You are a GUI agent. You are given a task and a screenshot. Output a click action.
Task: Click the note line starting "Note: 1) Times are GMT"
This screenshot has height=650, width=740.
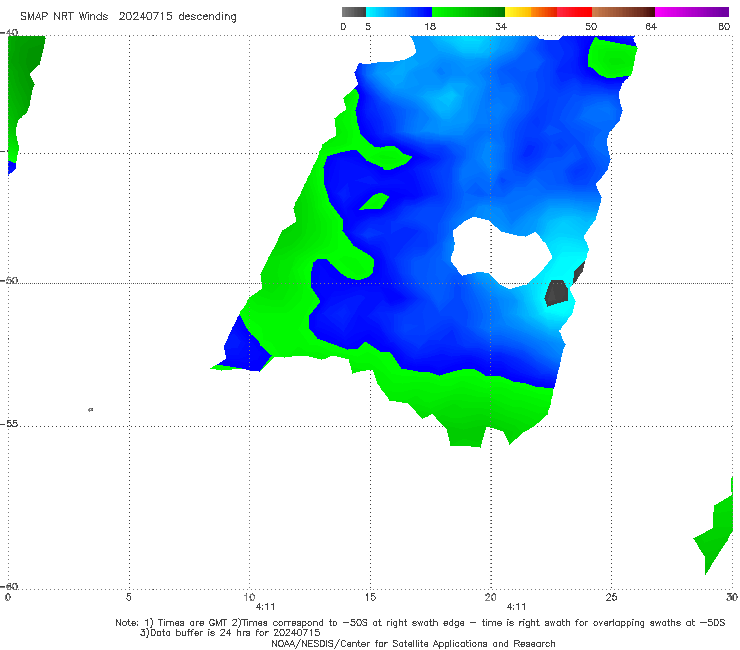[x=420, y=623]
